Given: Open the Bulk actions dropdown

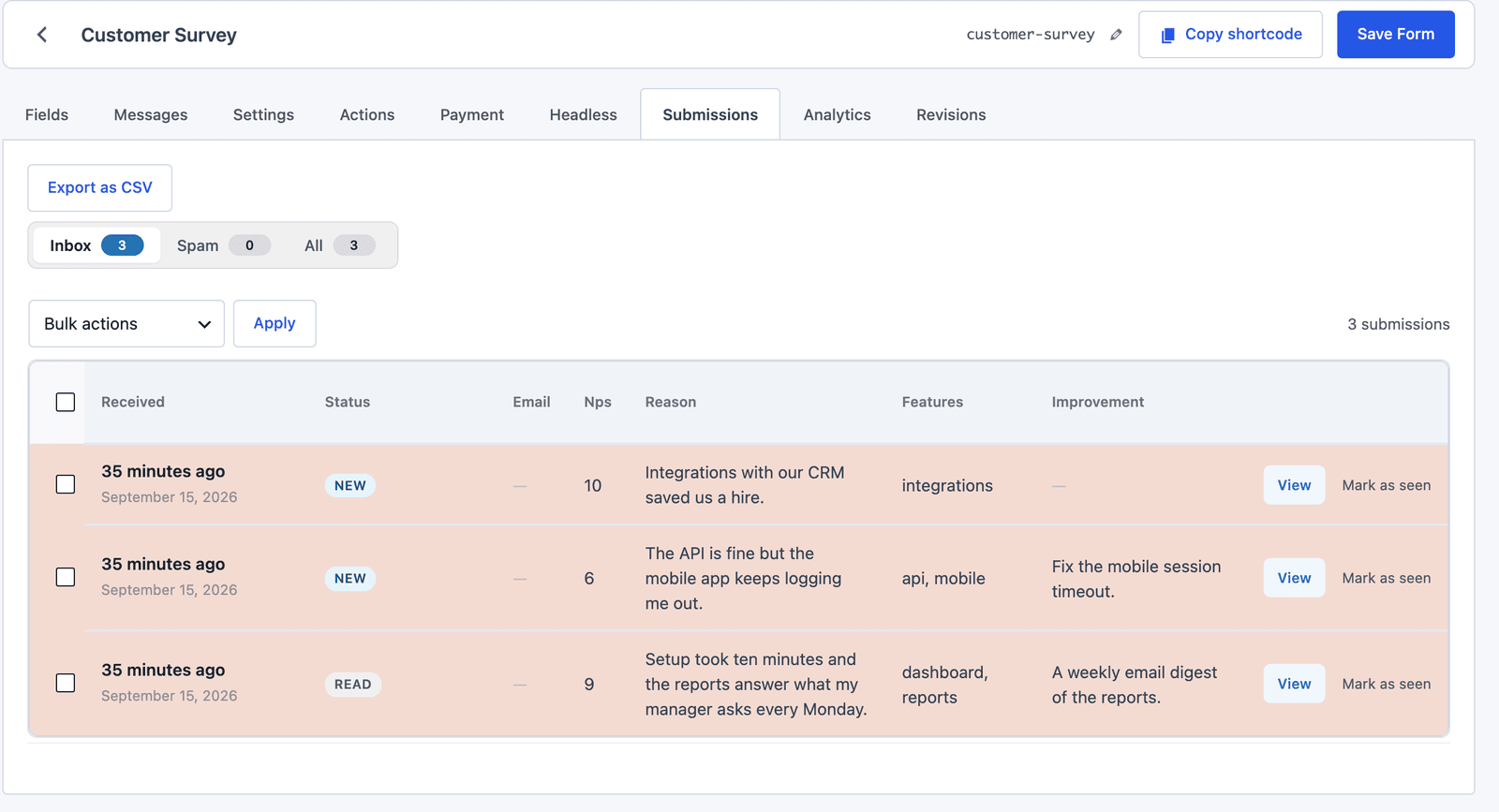Looking at the screenshot, I should 126,324.
